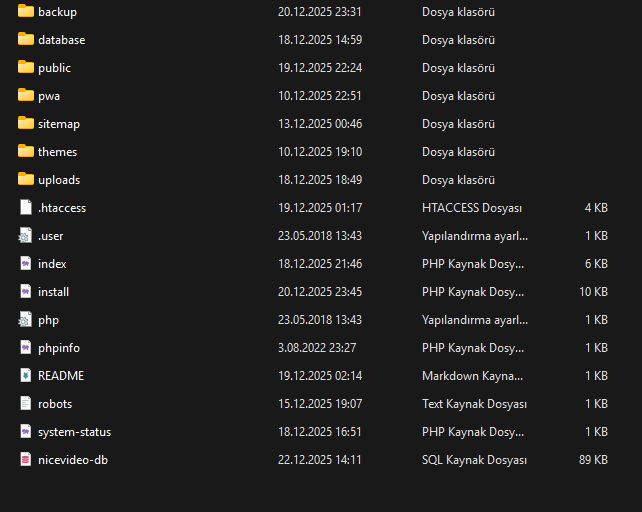Select the robots text file icon

[x=26, y=404]
